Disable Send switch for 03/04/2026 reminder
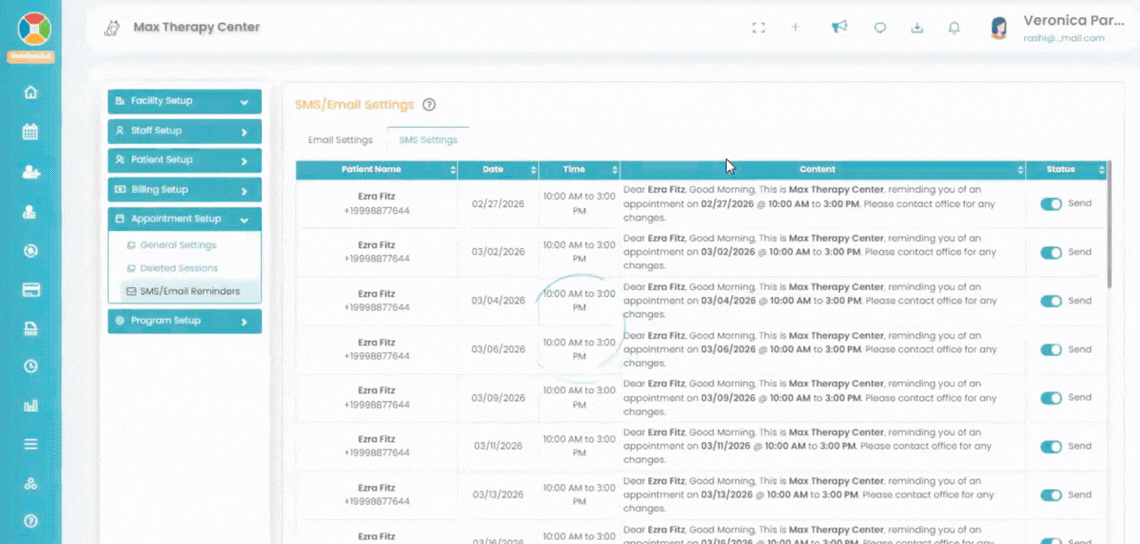This screenshot has width=1140, height=544. tap(1051, 301)
